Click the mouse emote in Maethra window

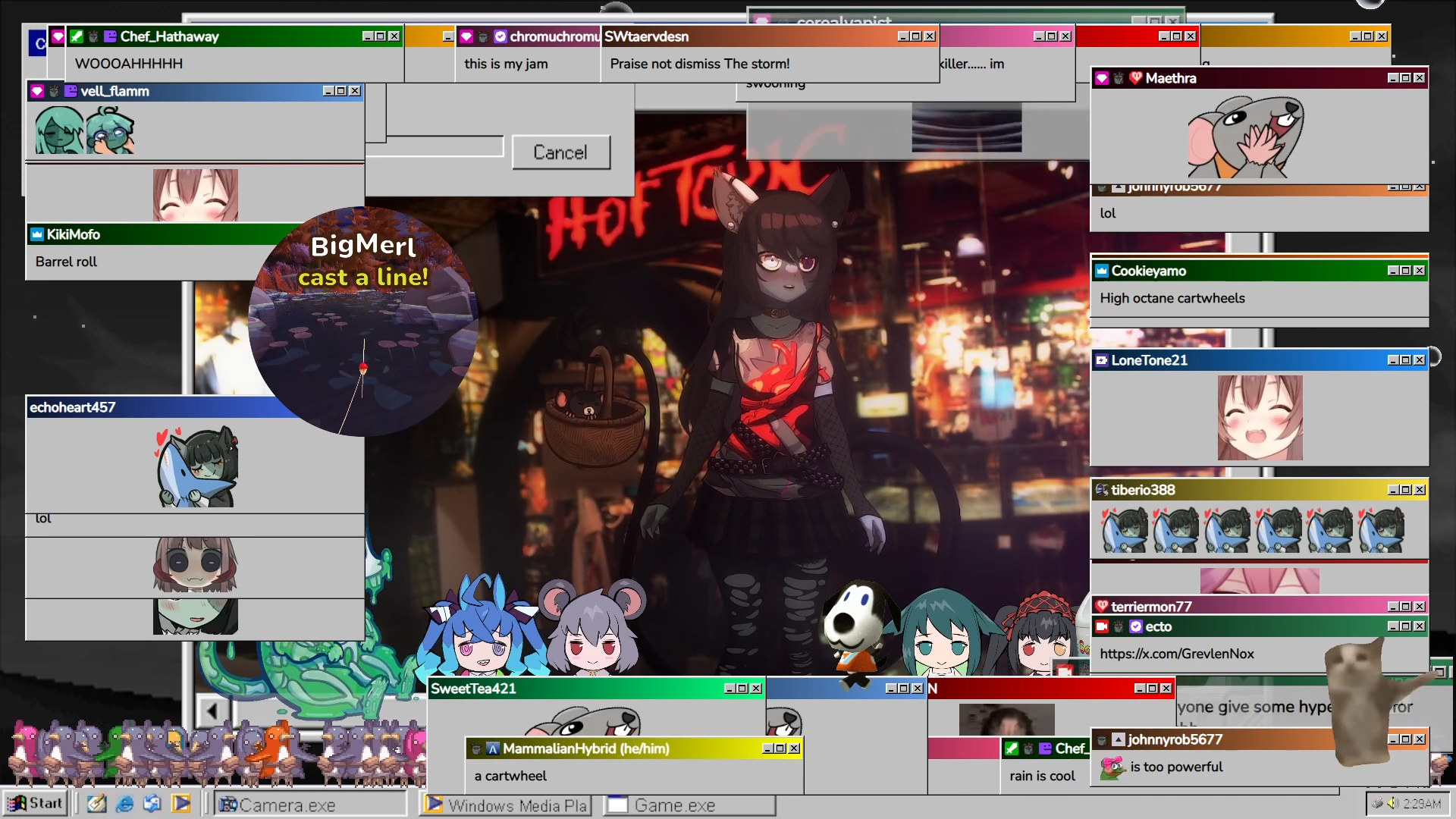point(1246,136)
